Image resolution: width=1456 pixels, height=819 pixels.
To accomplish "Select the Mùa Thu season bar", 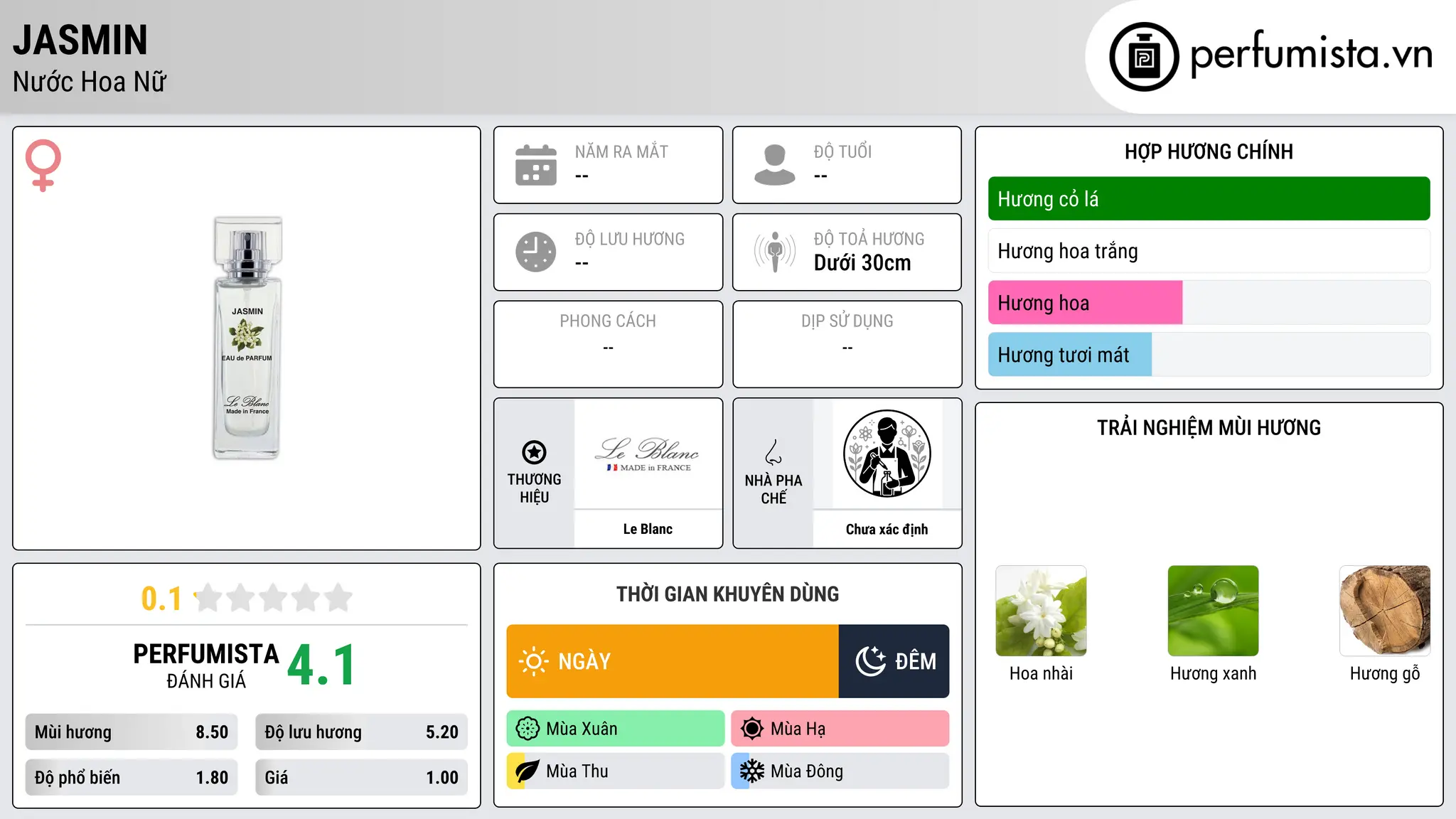I will pos(616,771).
